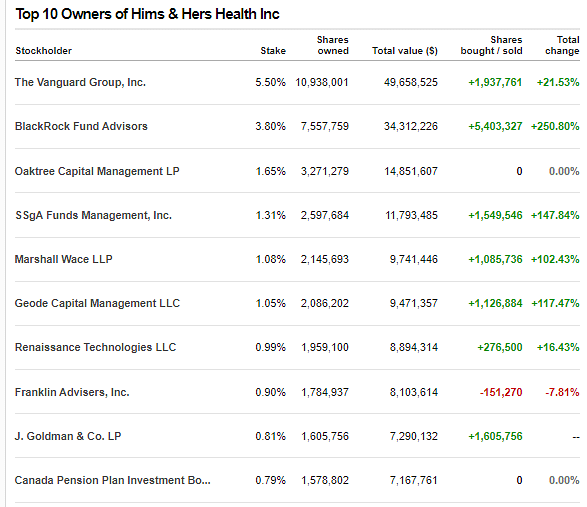Select The Vanguard Group, Inc. stockholder
The width and height of the screenshot is (587, 507).
point(80,82)
